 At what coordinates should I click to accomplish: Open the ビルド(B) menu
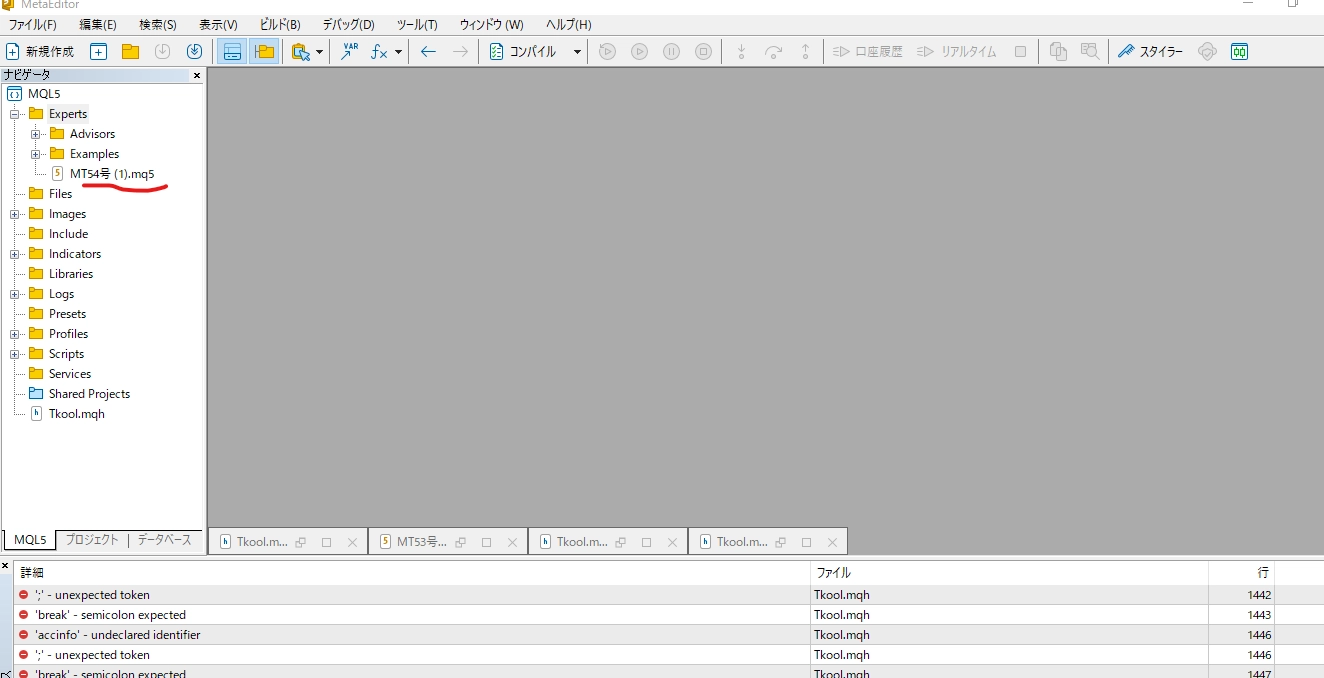tap(279, 24)
